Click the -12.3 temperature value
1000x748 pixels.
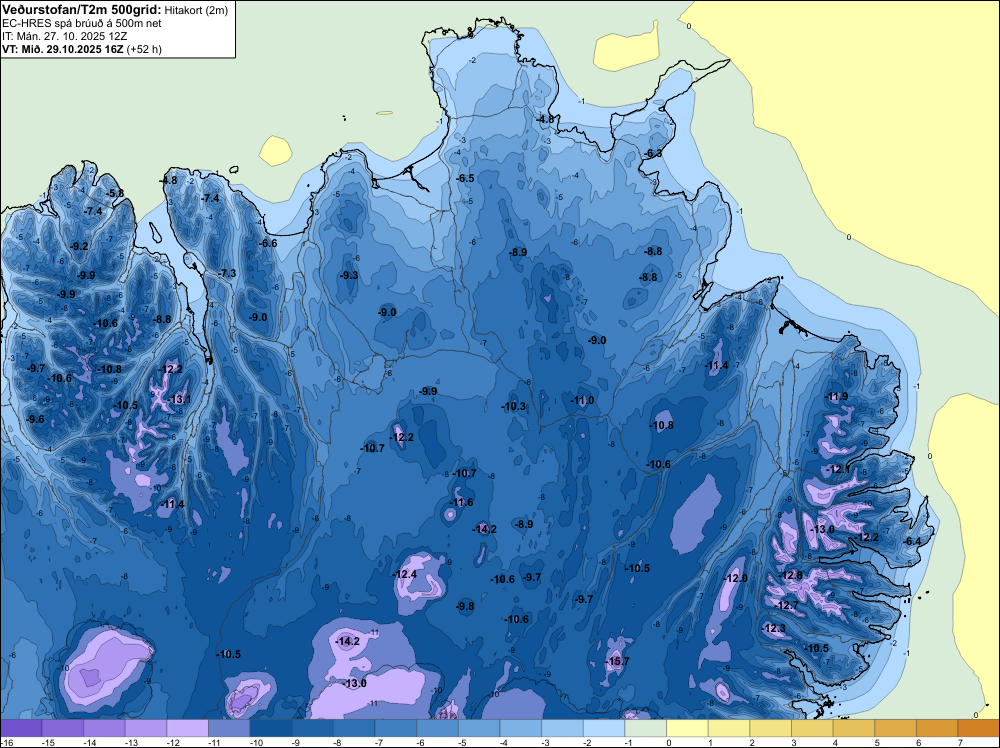[774, 628]
